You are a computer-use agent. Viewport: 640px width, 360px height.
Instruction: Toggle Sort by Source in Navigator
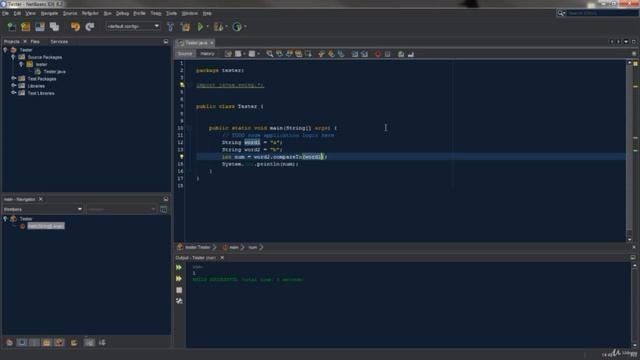[102, 342]
